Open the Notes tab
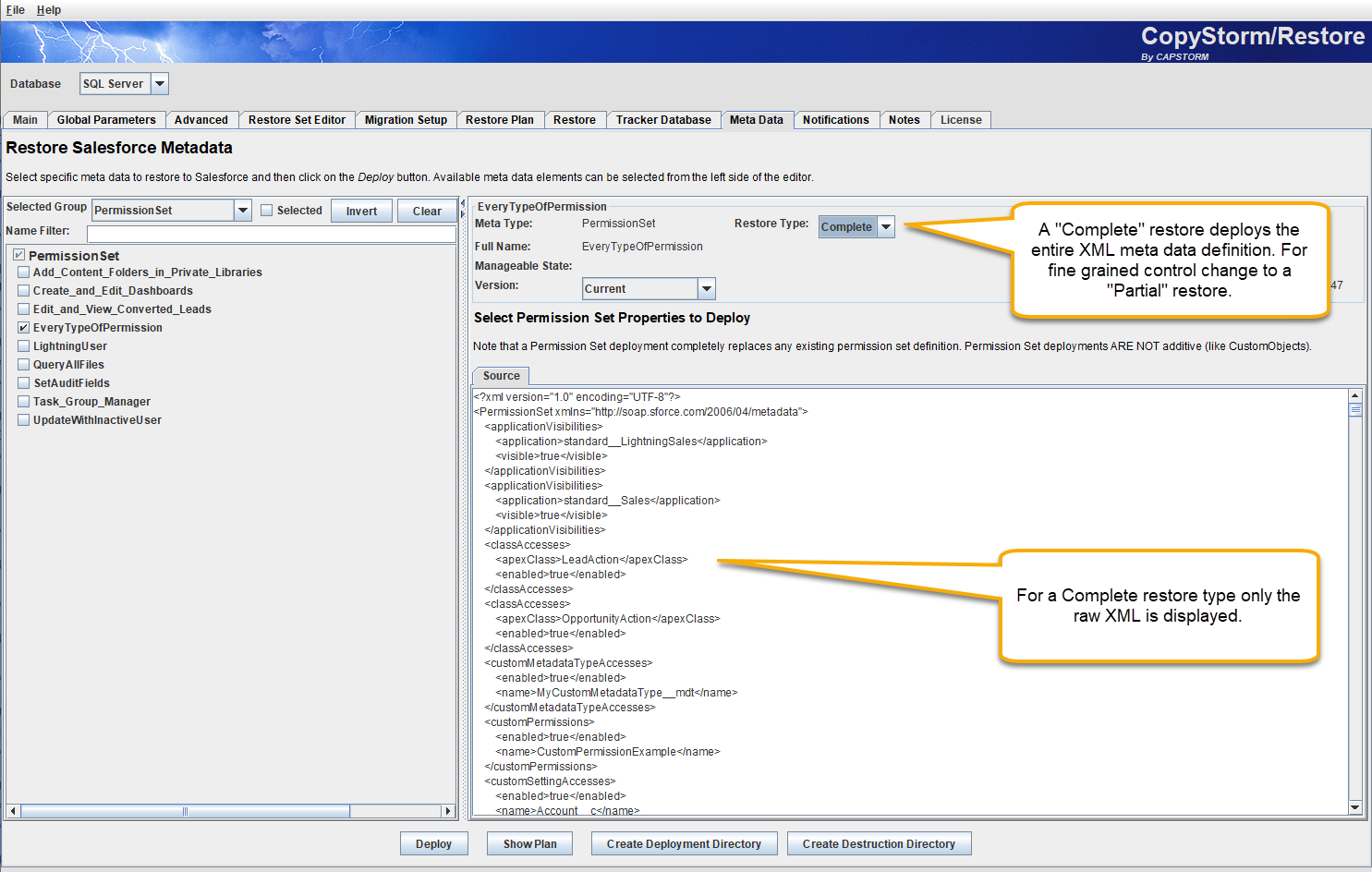Viewport: 1372px width, 872px height. click(x=905, y=120)
